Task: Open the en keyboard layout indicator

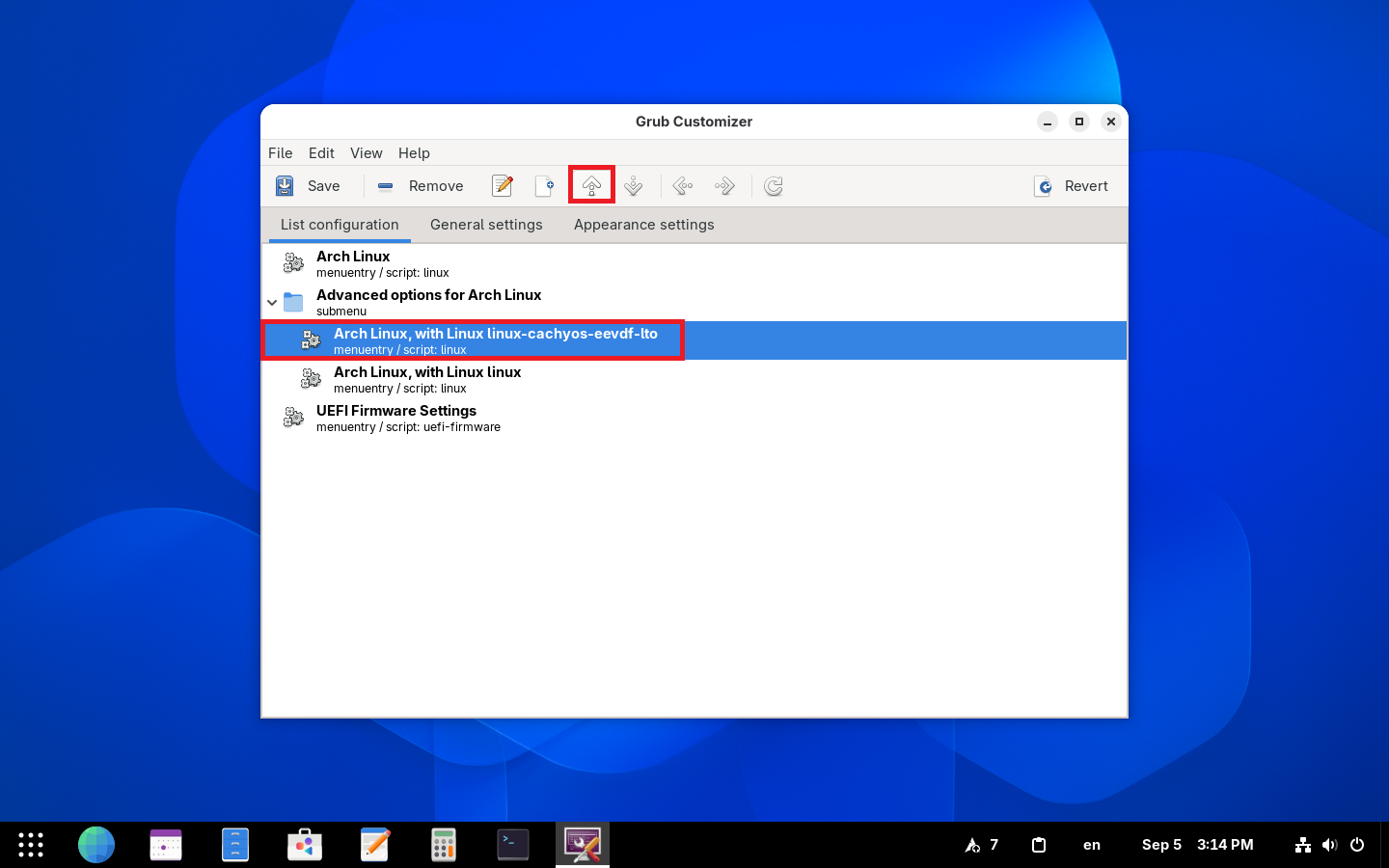Action: (1092, 845)
